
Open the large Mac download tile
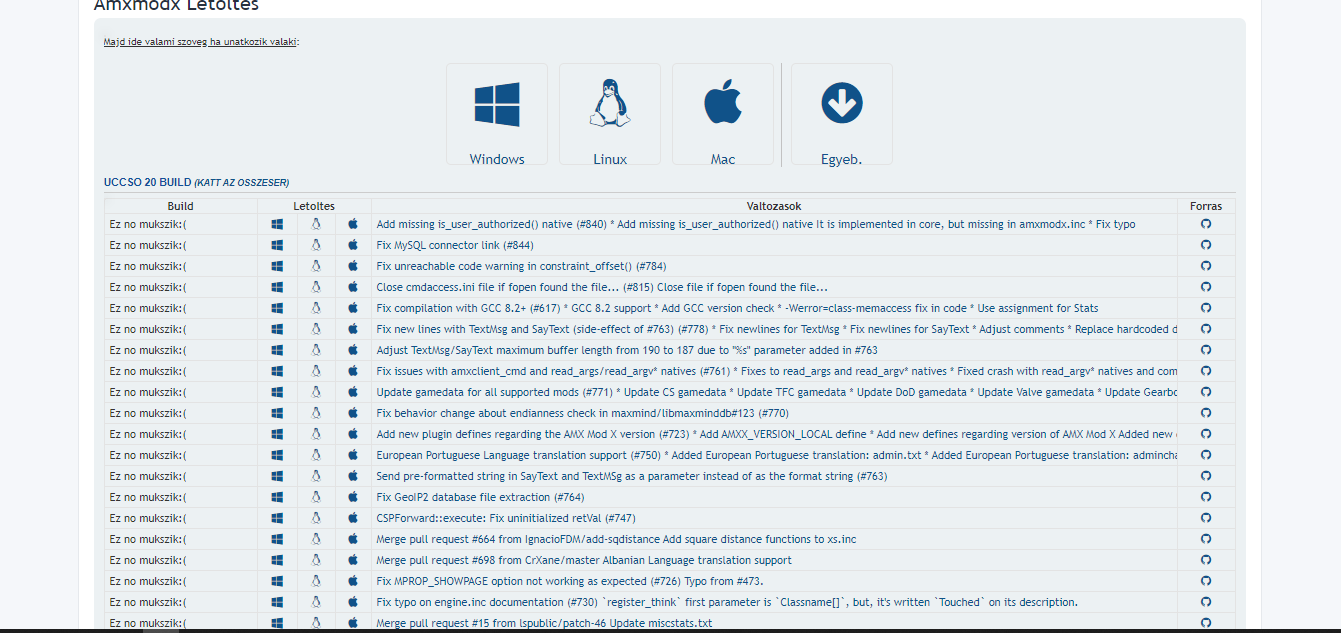point(723,114)
